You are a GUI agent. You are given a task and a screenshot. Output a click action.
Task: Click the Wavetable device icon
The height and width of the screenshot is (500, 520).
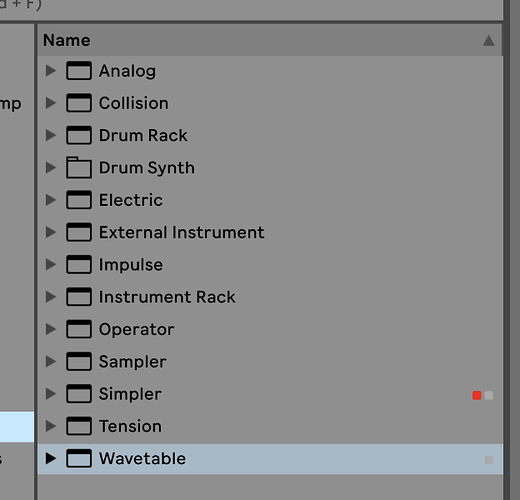[79, 458]
